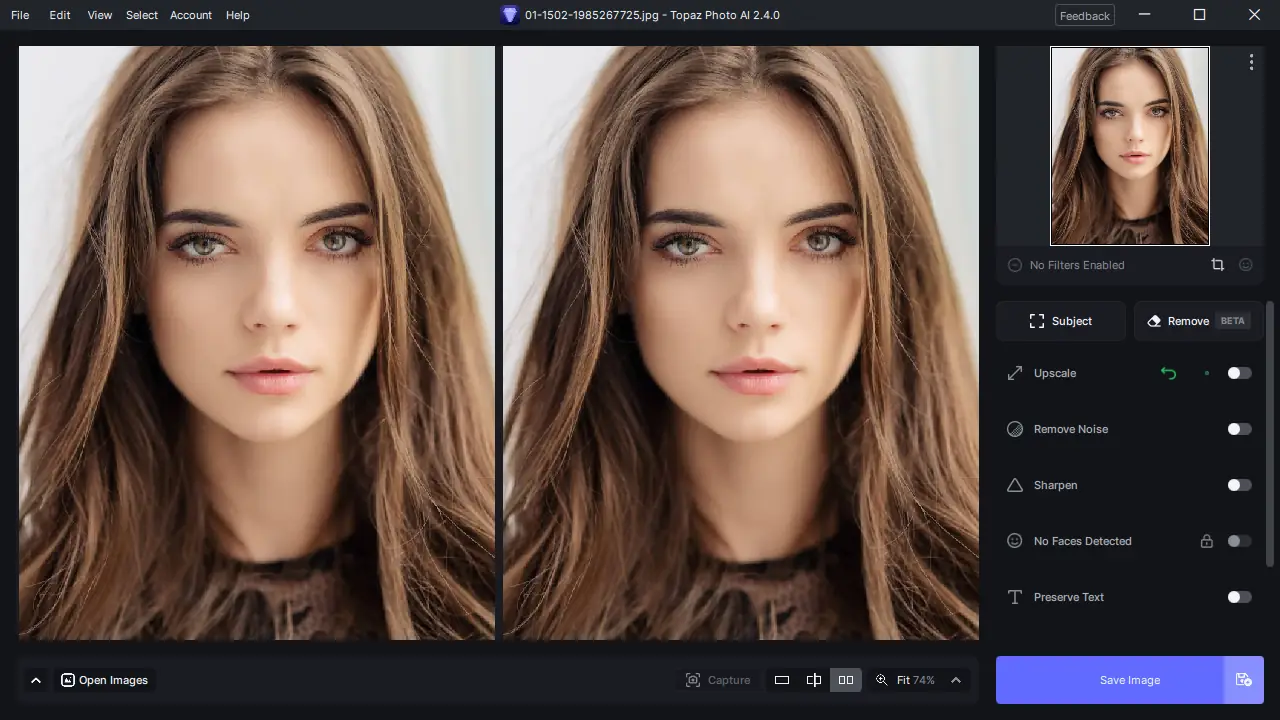Click the Fit 74% zoom level
This screenshot has height=720, width=1280.
click(x=915, y=680)
